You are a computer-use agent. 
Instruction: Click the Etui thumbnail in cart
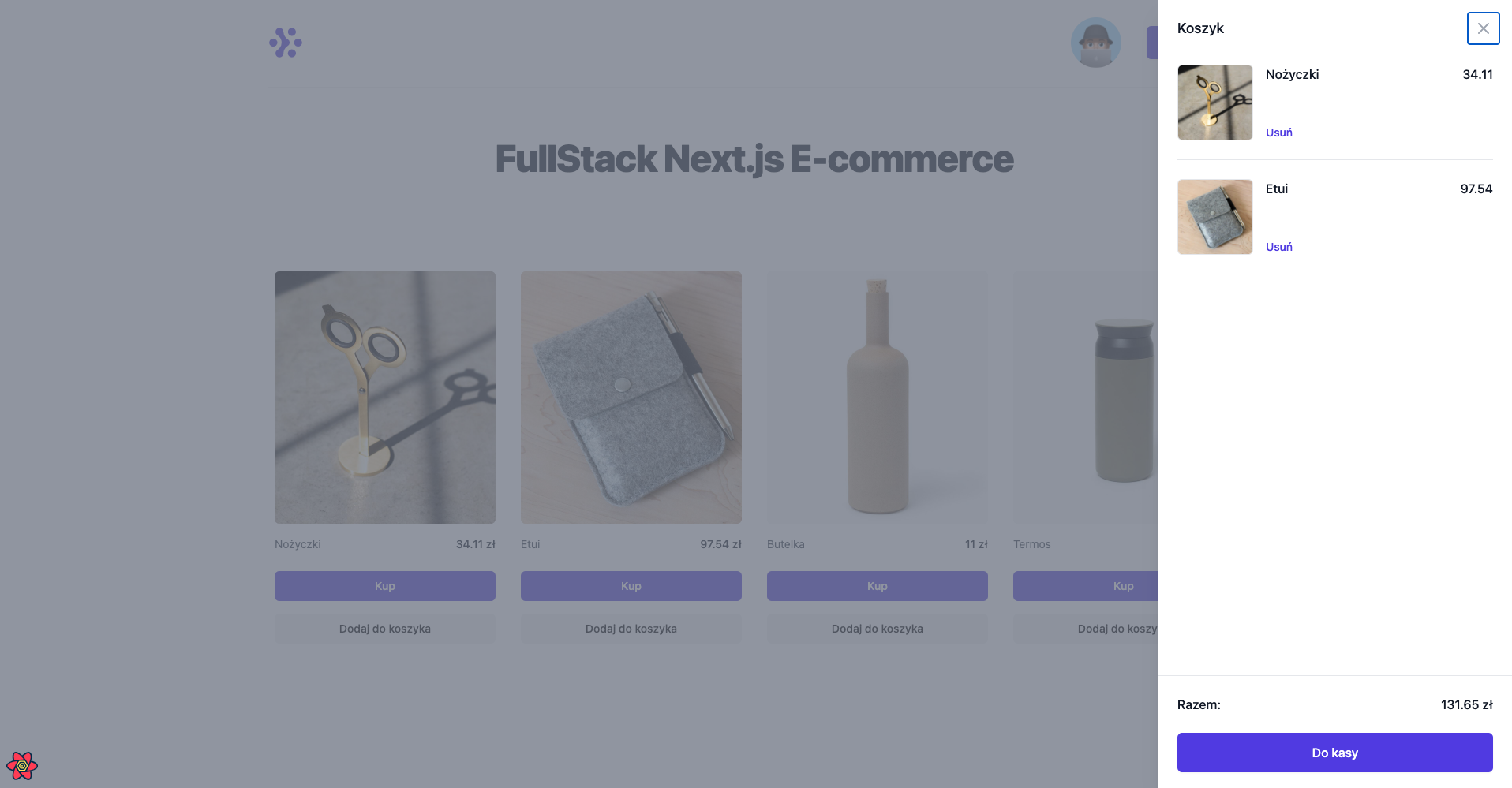[x=1214, y=217]
